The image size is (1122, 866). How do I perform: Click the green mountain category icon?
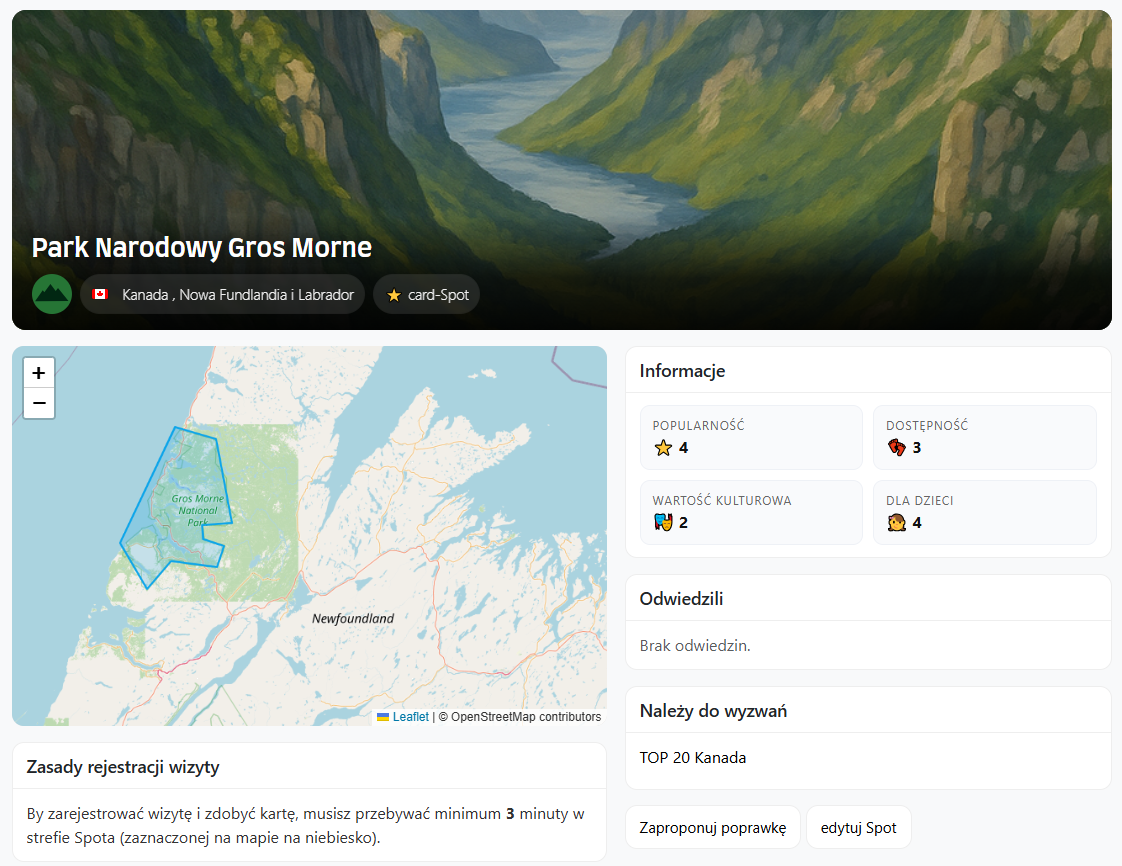coord(52,294)
